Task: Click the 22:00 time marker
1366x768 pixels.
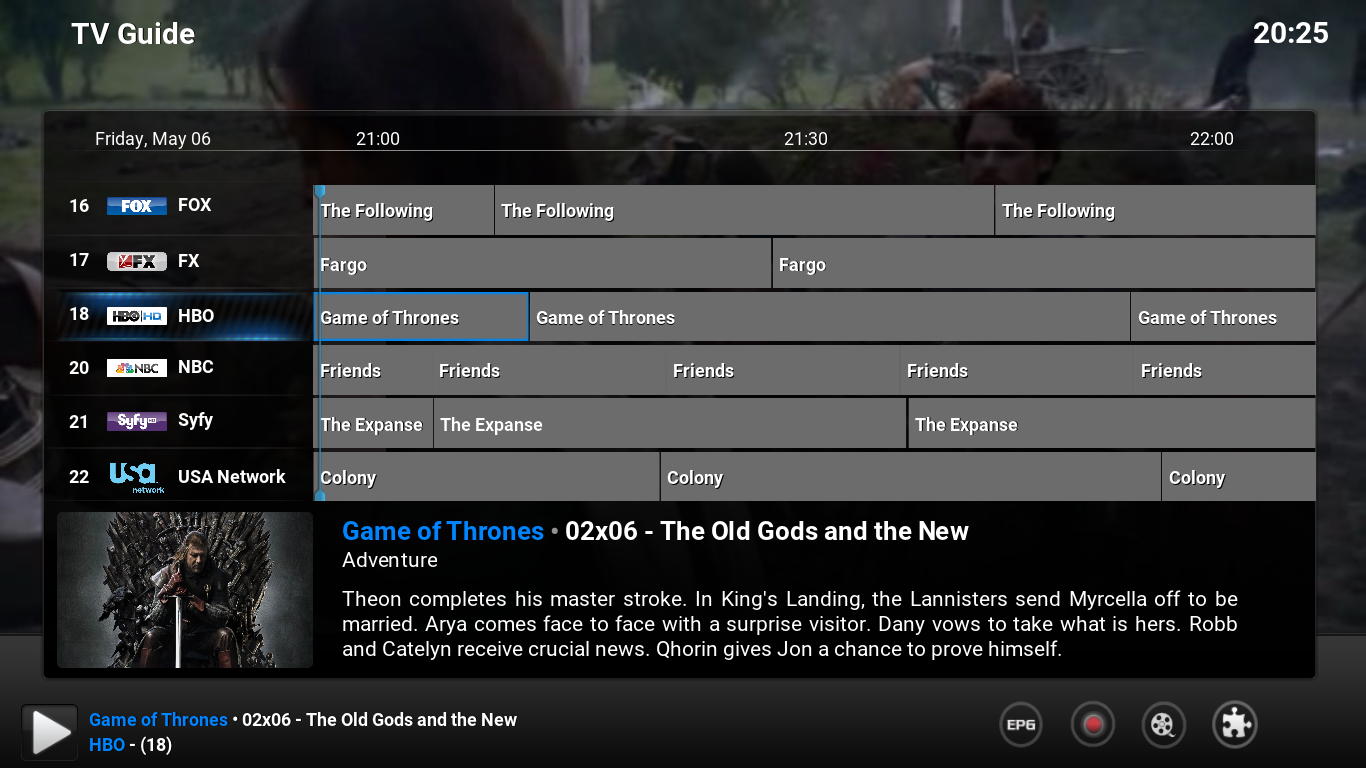Action: pyautogui.click(x=1212, y=139)
